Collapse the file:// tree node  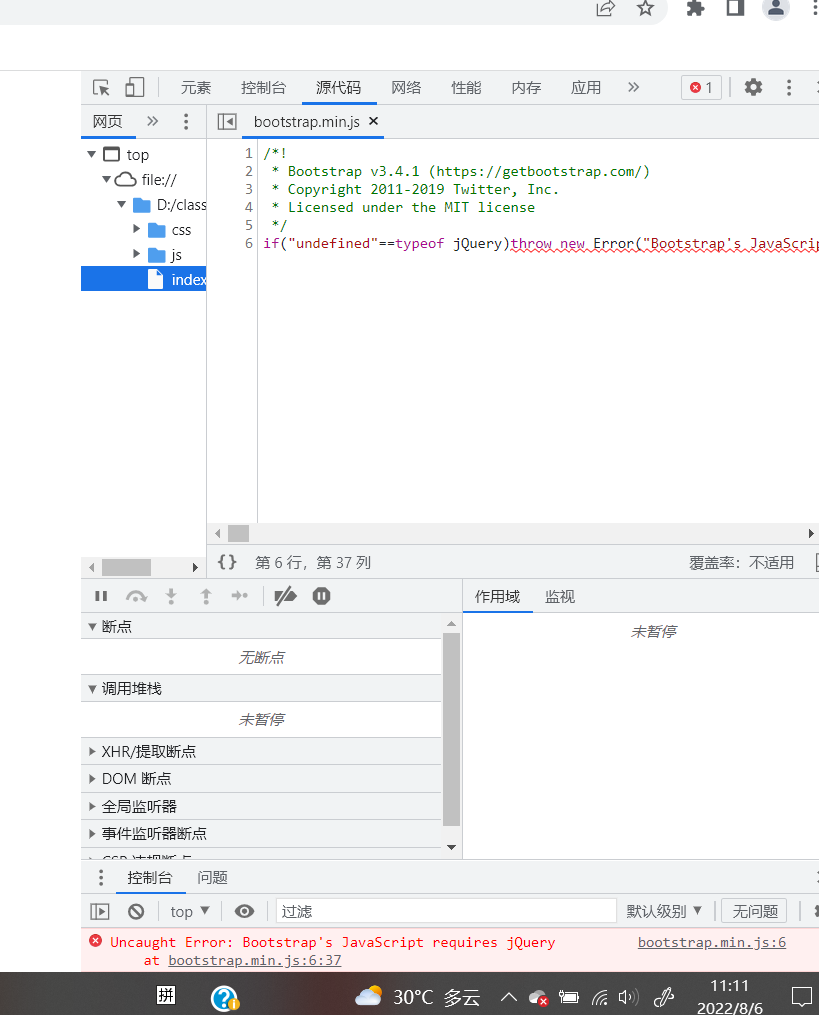point(107,179)
